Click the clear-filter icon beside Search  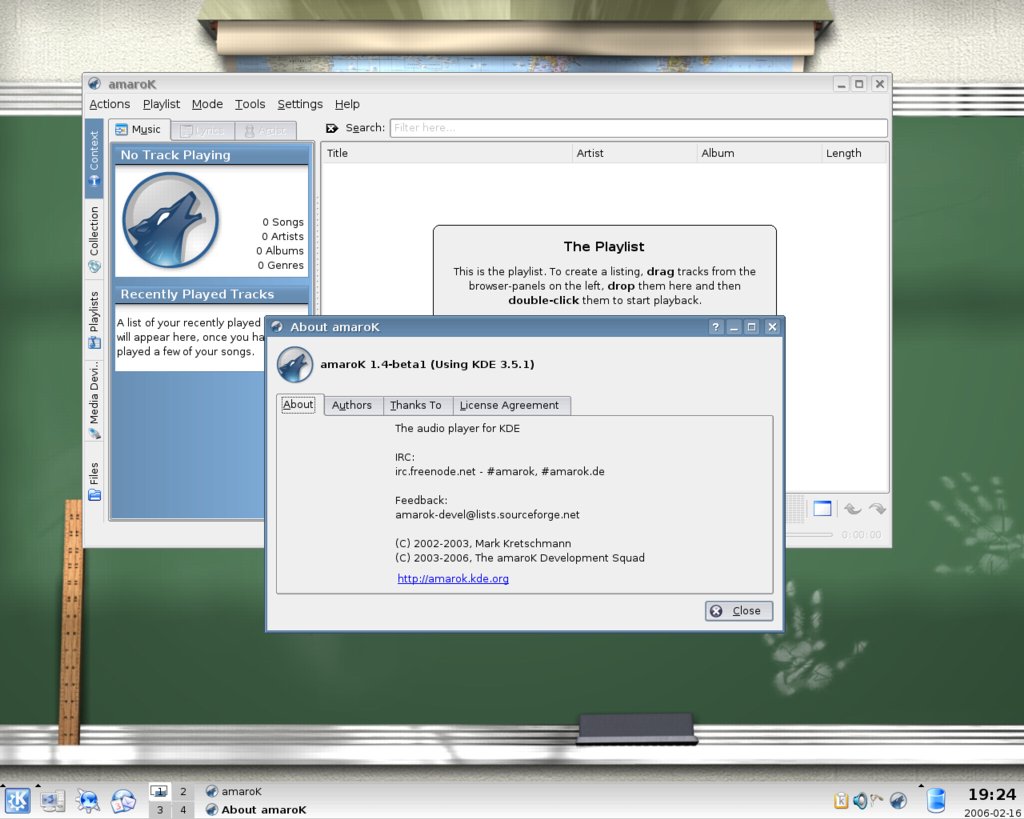[x=332, y=128]
